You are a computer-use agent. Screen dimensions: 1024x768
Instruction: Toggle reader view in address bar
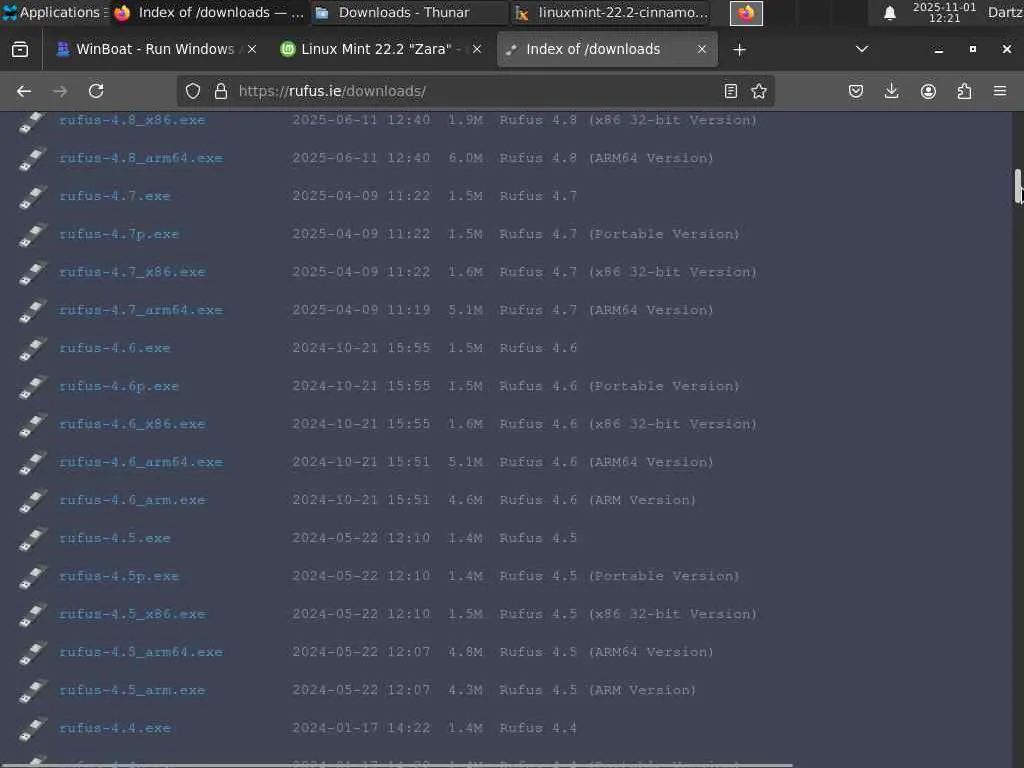pos(731,91)
